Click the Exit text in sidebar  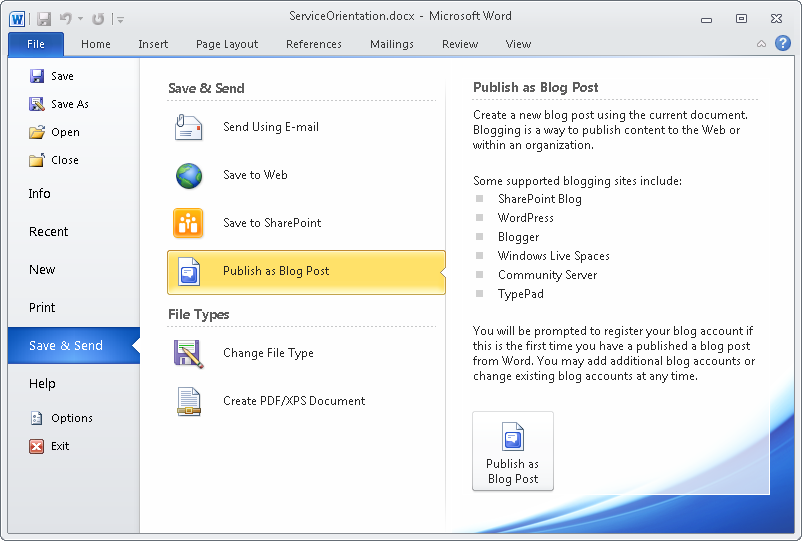click(60, 446)
